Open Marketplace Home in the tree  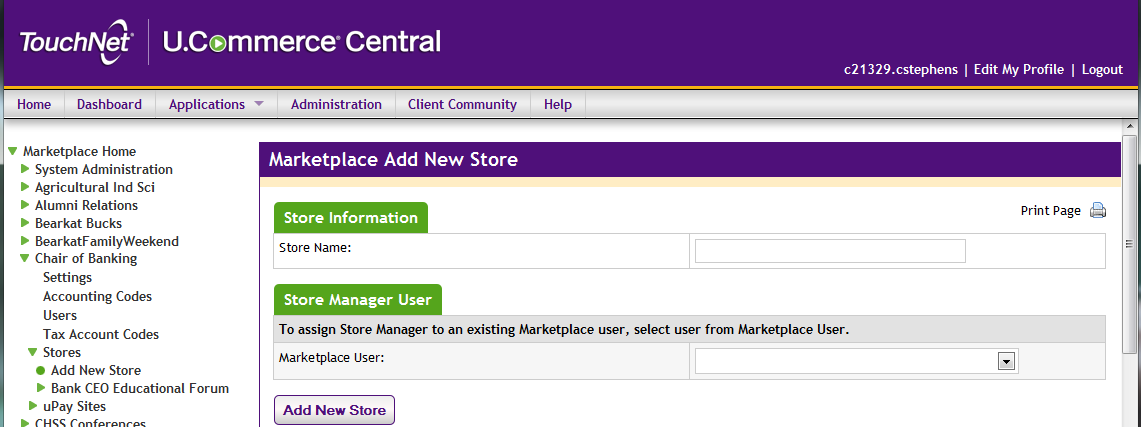[x=79, y=151]
